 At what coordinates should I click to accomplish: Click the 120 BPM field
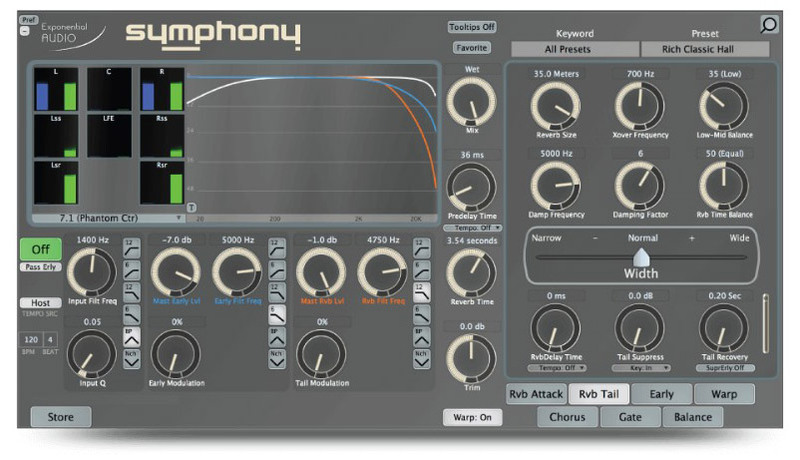point(31,340)
